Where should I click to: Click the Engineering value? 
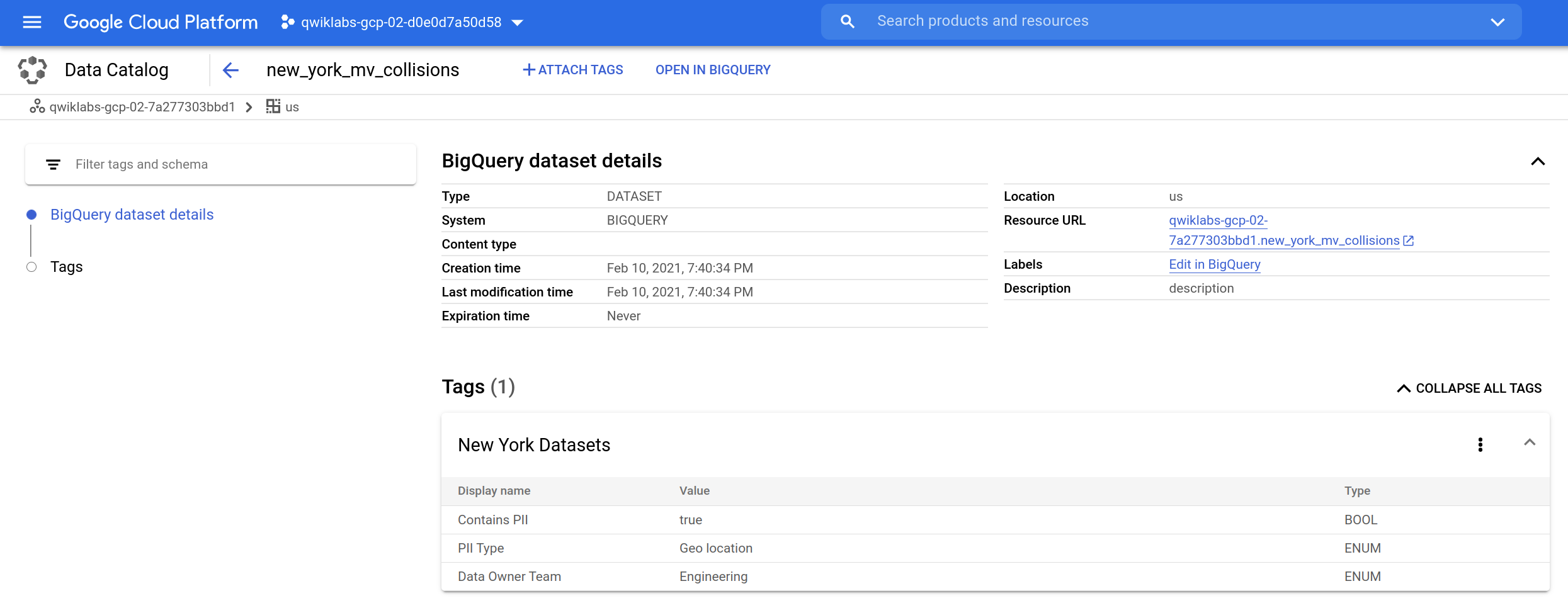(713, 577)
